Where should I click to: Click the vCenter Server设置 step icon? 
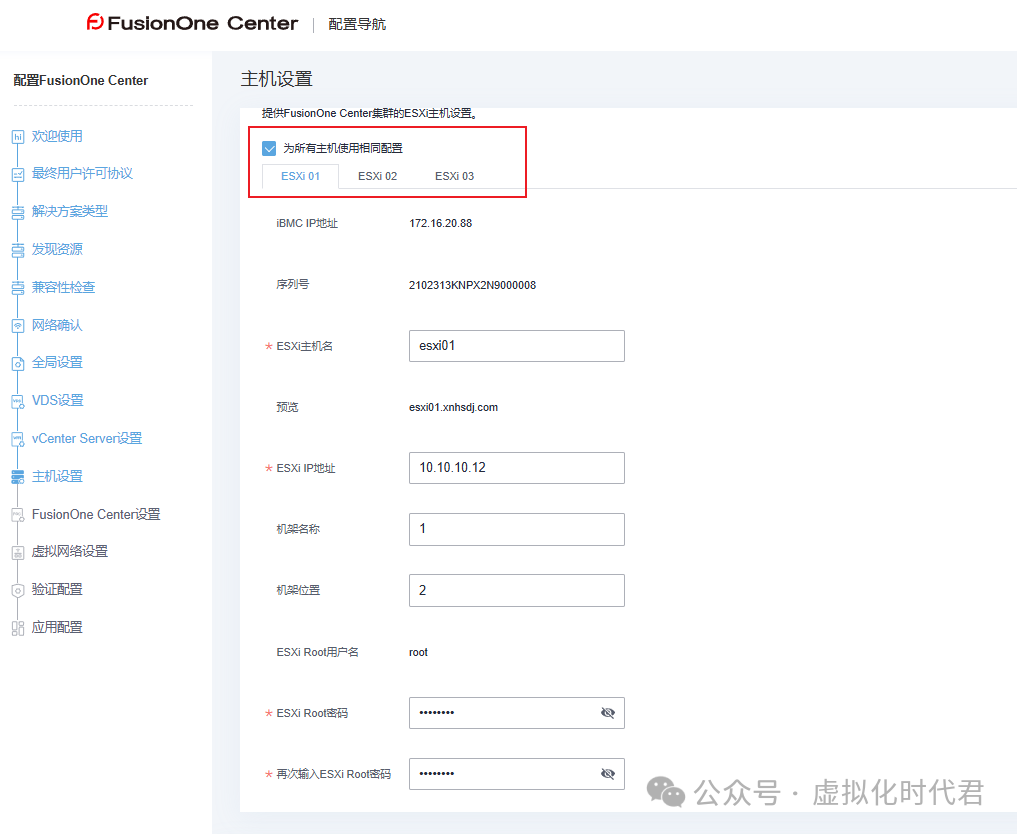click(x=18, y=439)
